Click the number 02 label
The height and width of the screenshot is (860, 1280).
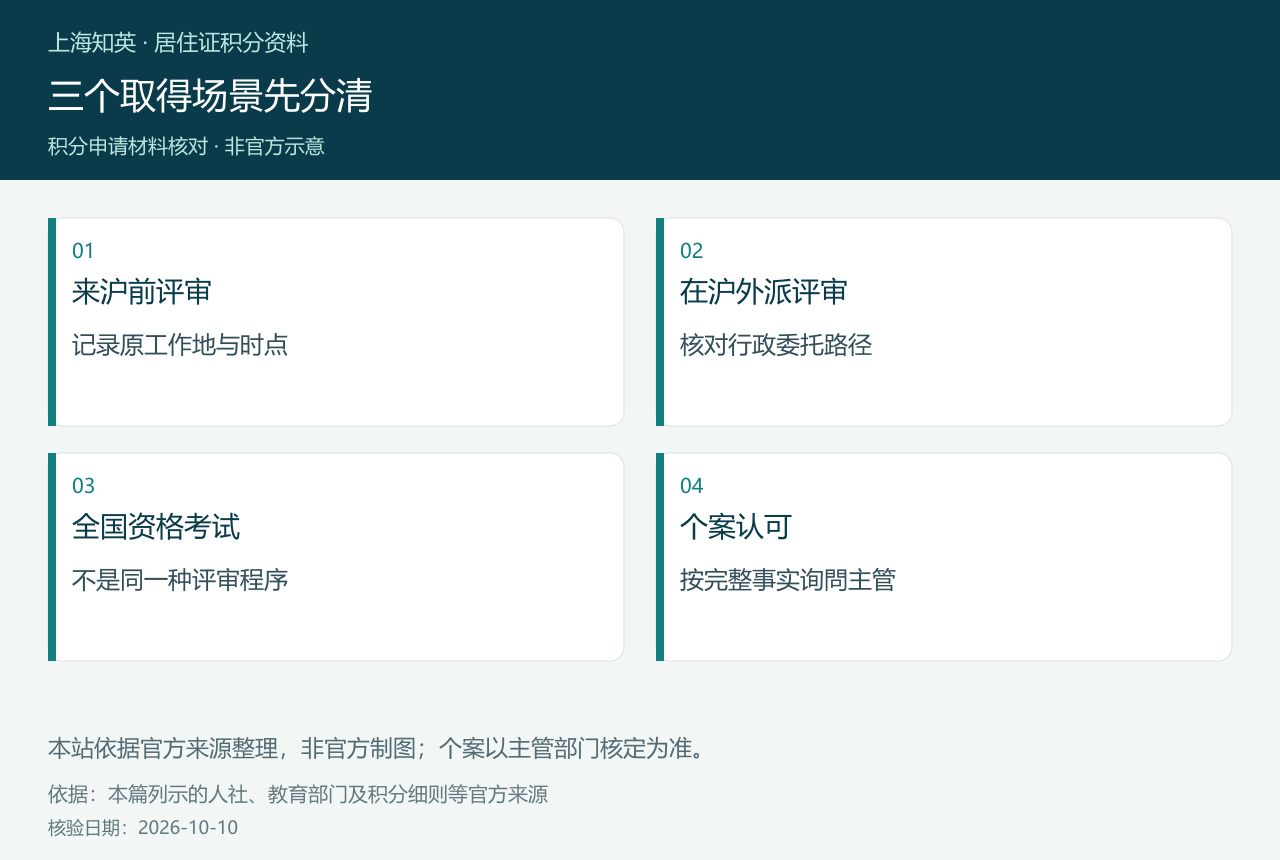pyautogui.click(x=692, y=251)
